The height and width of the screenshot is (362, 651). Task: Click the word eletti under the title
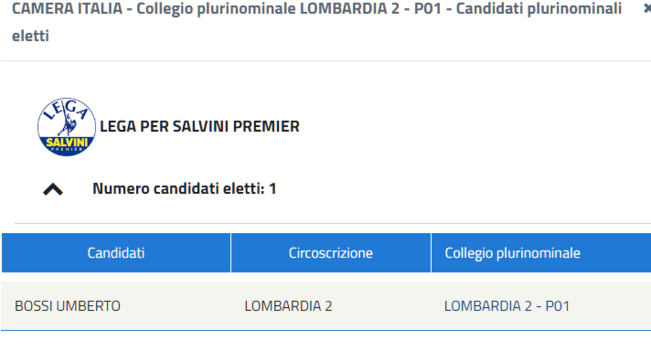(x=31, y=36)
